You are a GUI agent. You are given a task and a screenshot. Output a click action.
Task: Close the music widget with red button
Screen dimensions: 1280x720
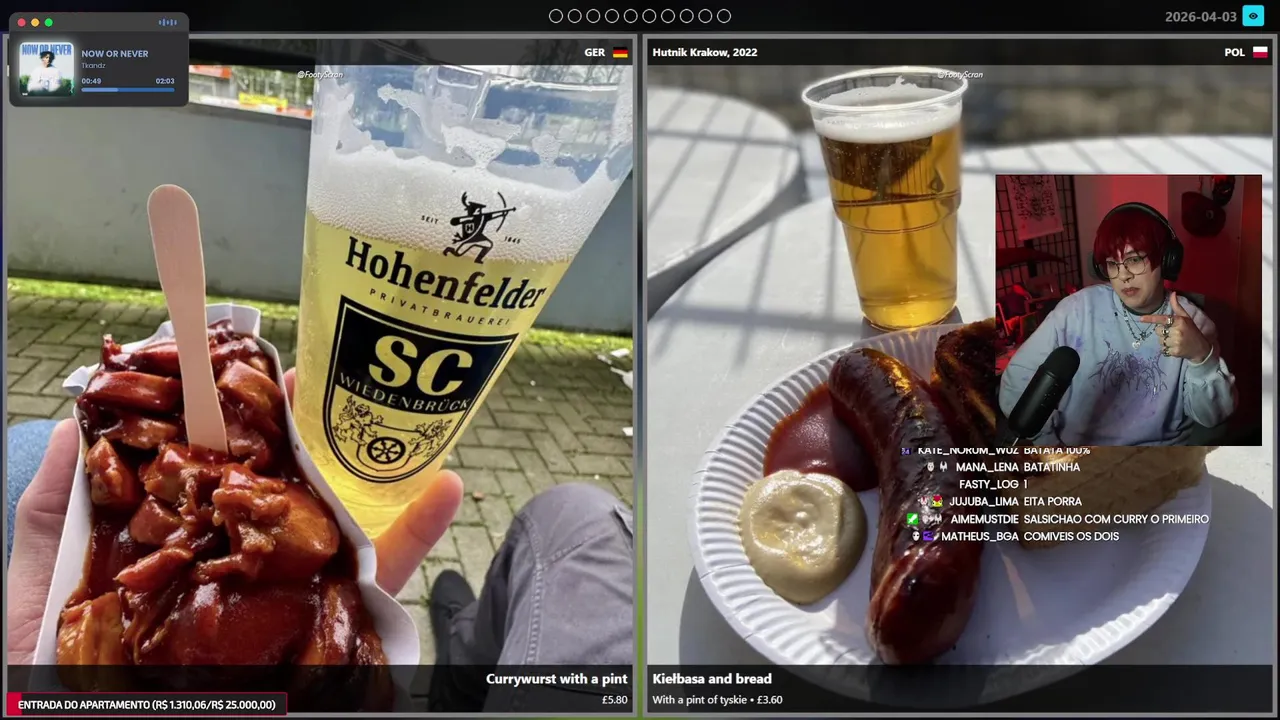(x=22, y=22)
